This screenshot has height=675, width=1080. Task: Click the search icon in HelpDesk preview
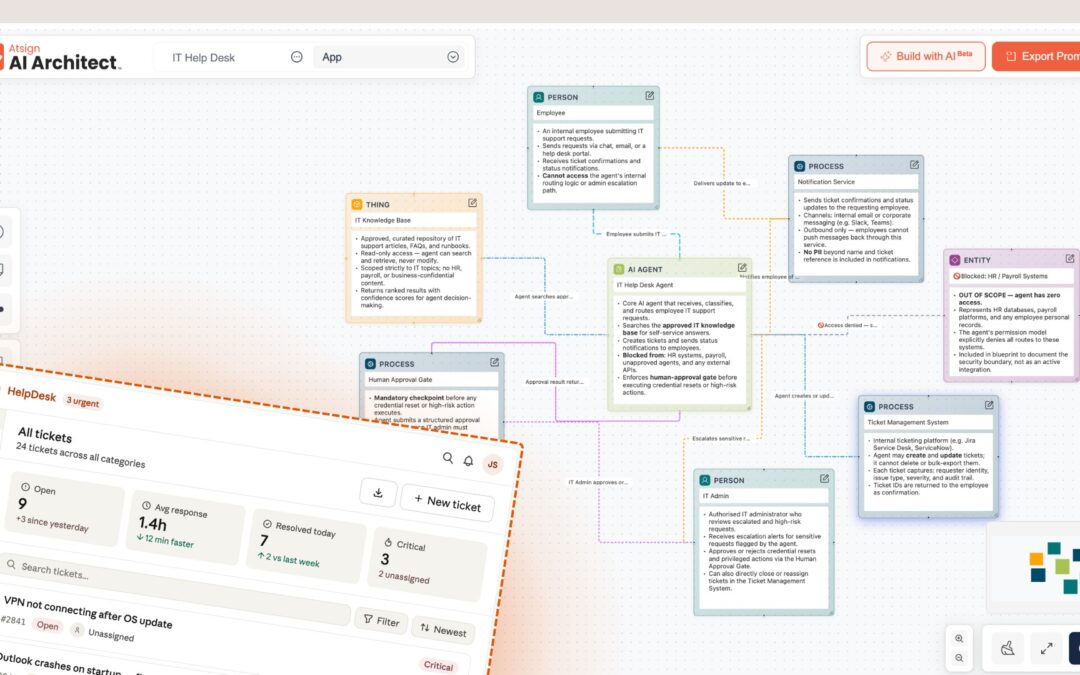[x=448, y=457]
